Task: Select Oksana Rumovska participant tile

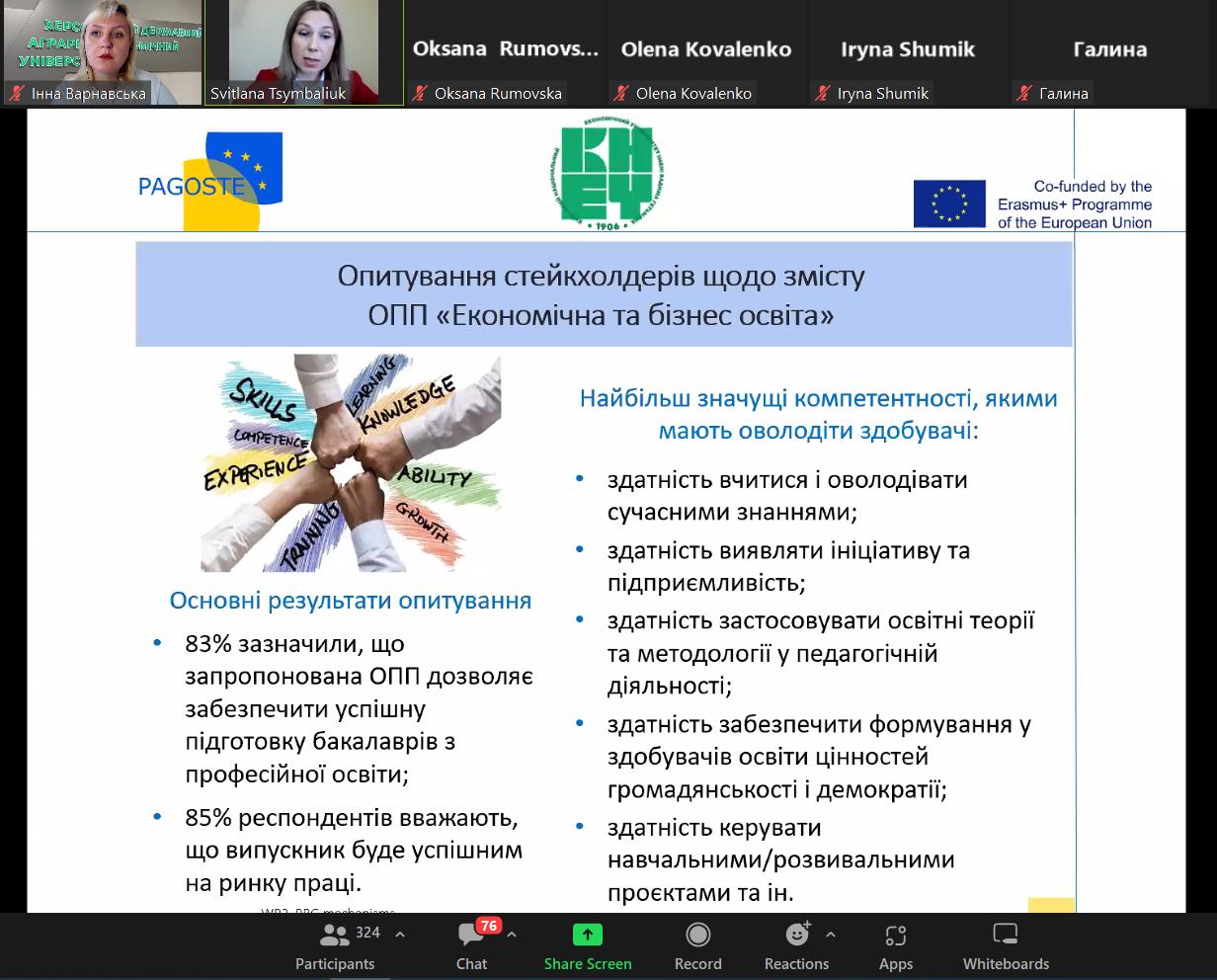Action: click(506, 52)
